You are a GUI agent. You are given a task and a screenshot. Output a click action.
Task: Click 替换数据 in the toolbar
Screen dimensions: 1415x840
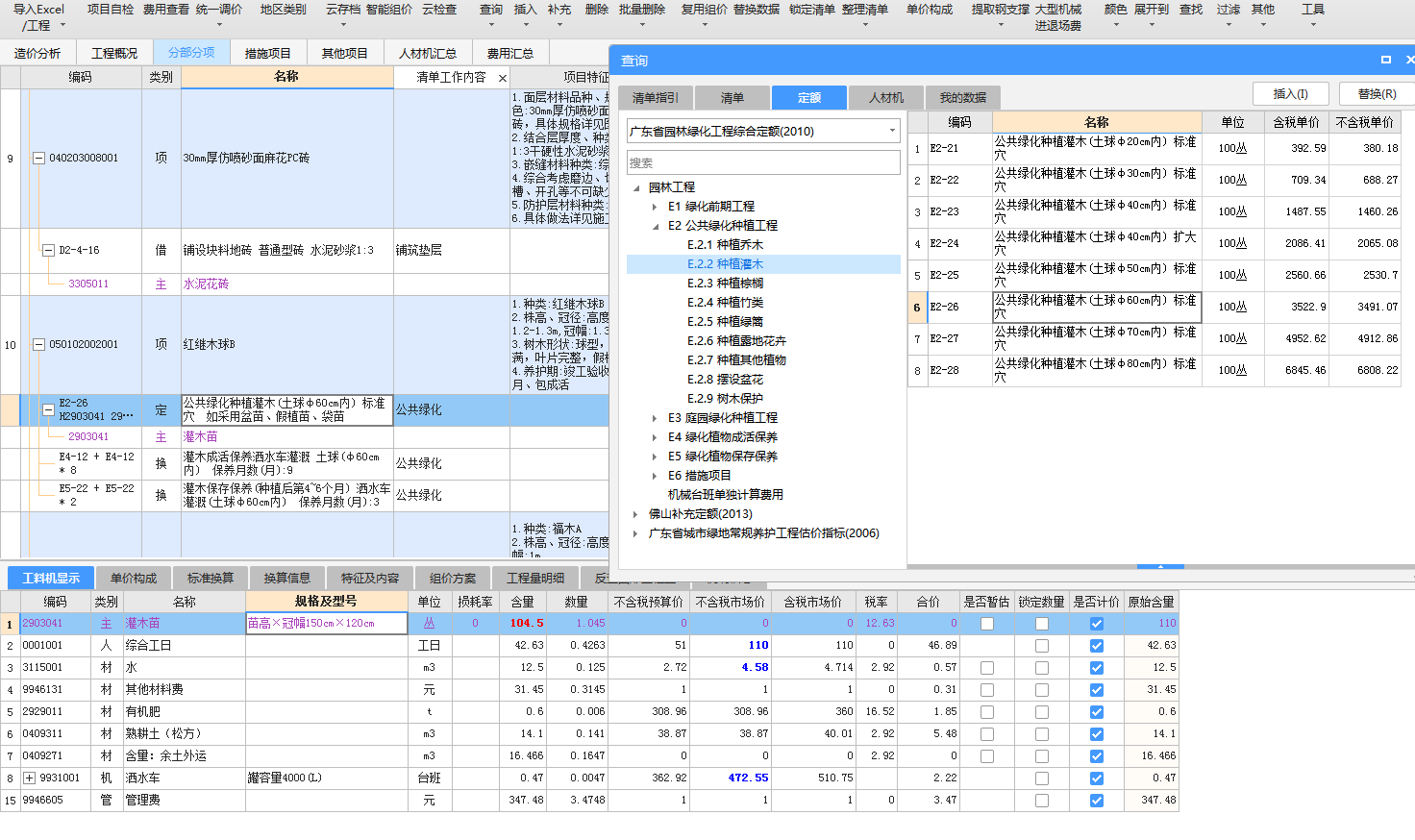coord(757,10)
